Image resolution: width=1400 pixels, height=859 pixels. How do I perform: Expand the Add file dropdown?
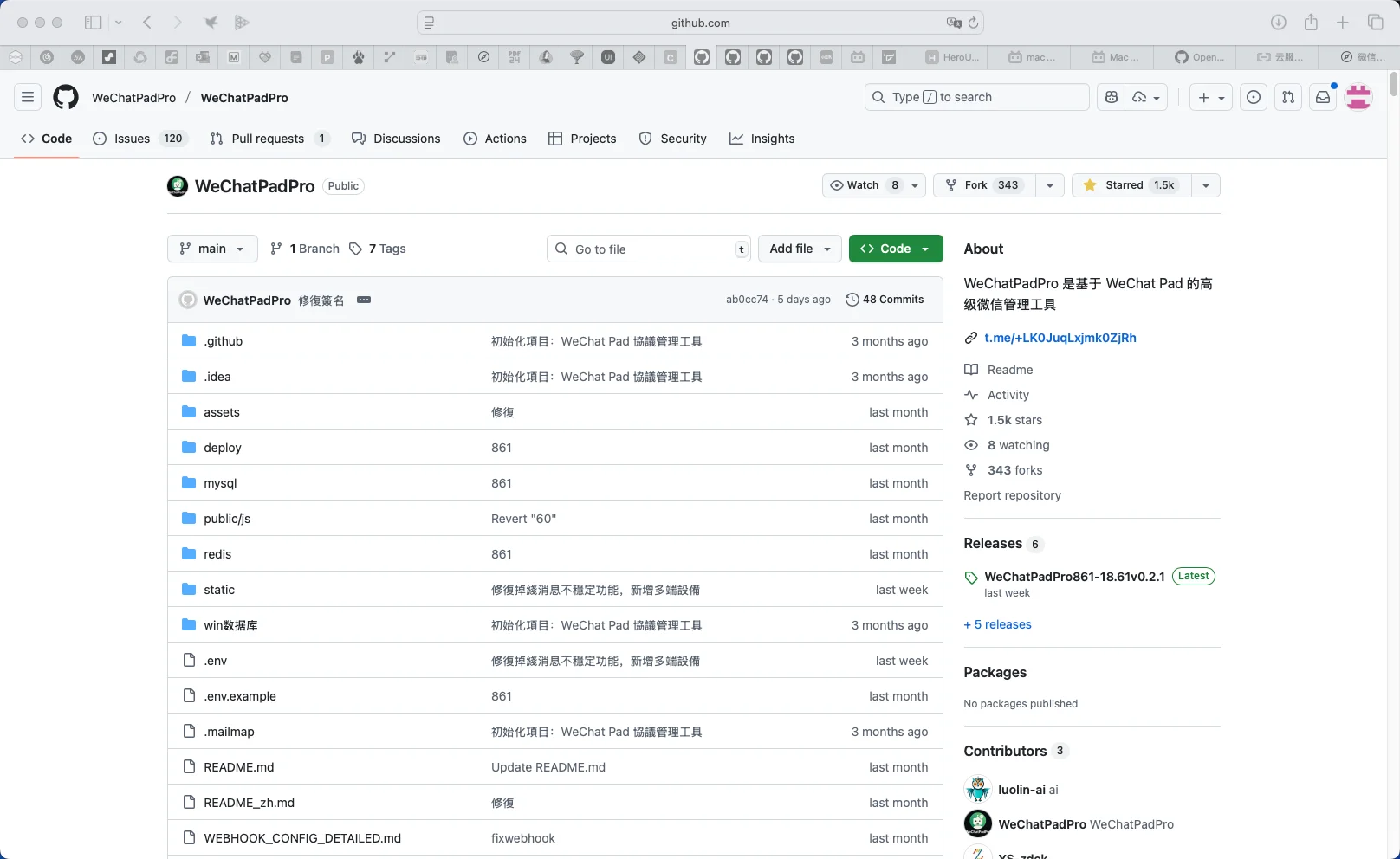pos(800,249)
